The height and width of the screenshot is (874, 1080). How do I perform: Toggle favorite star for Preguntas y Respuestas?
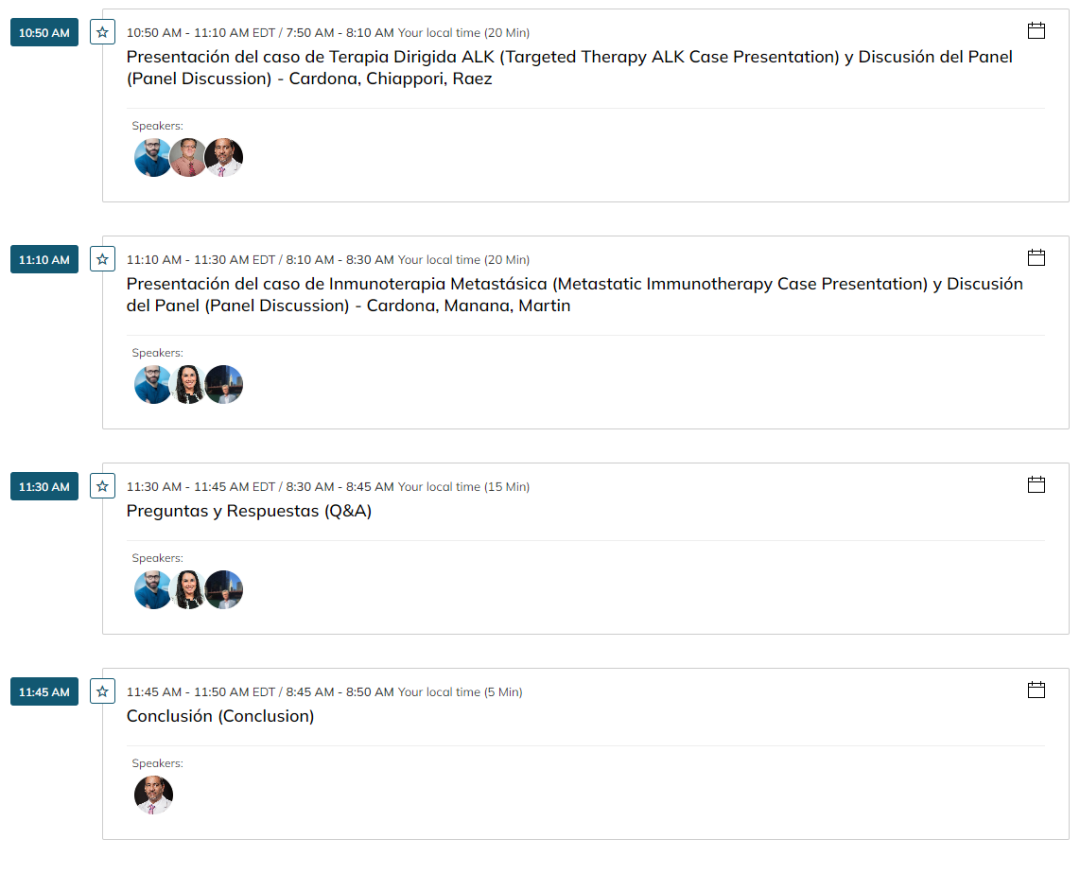[x=102, y=486]
